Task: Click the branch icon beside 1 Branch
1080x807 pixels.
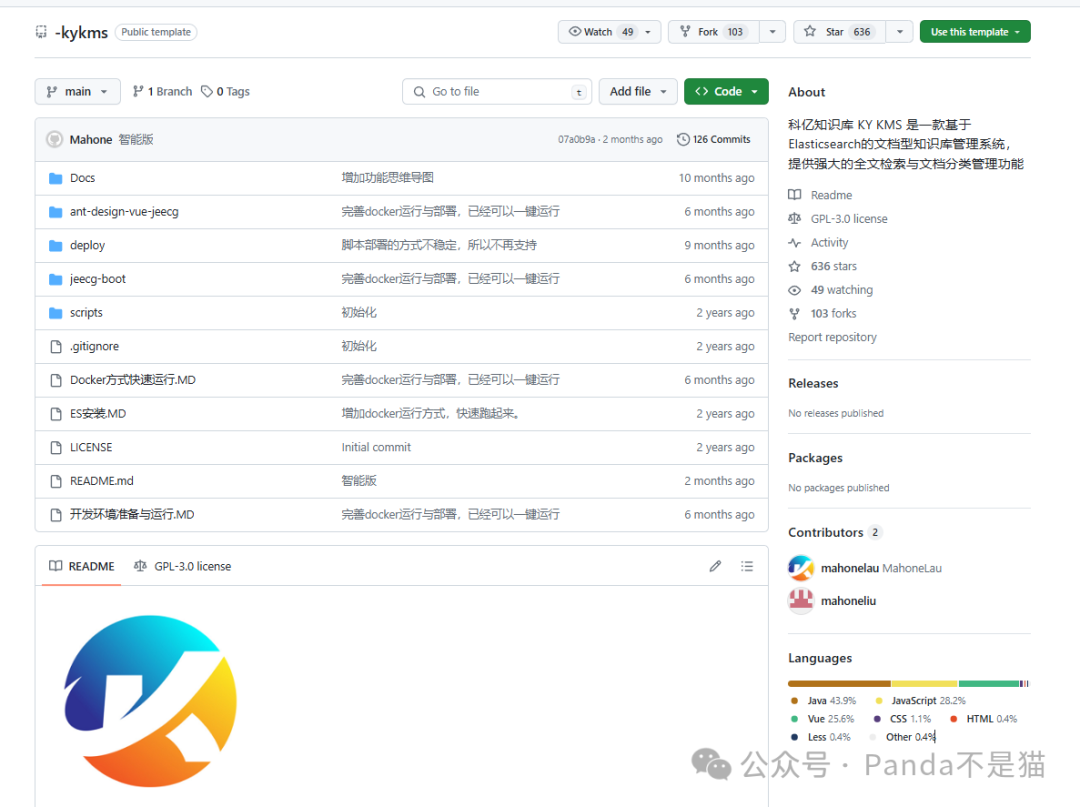Action: pos(138,91)
